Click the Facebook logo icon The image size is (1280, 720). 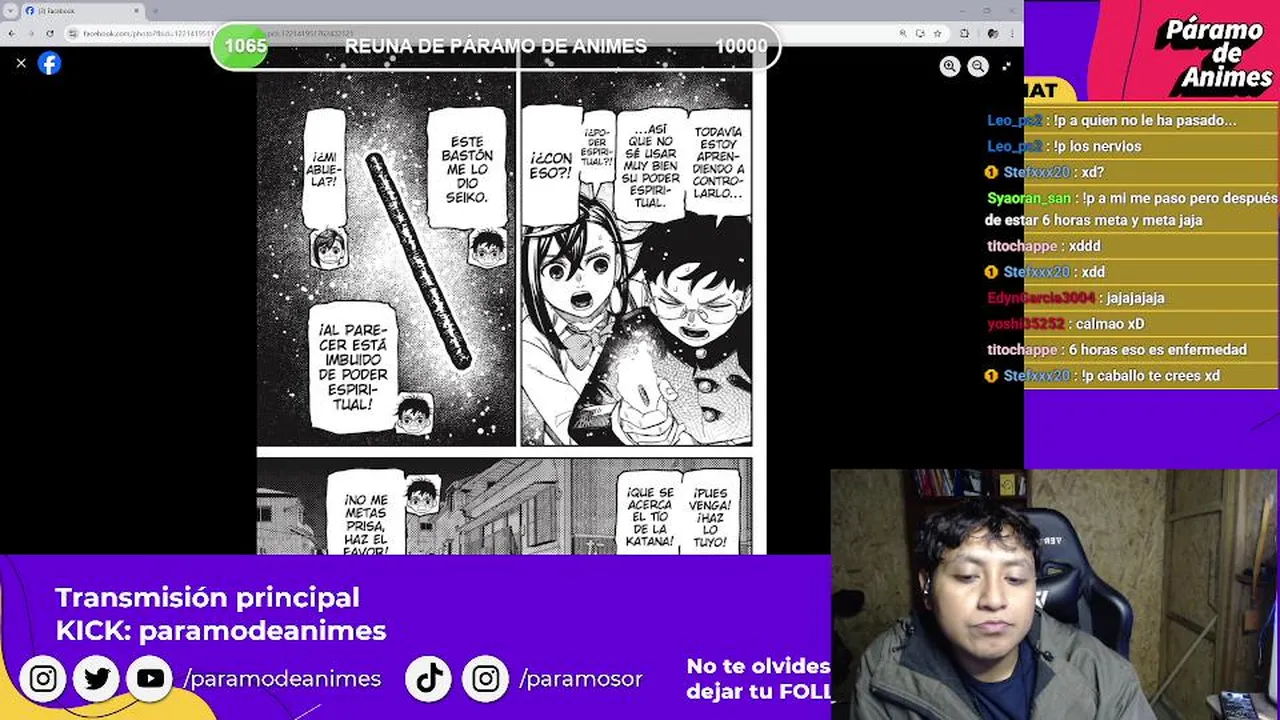pyautogui.click(x=49, y=63)
